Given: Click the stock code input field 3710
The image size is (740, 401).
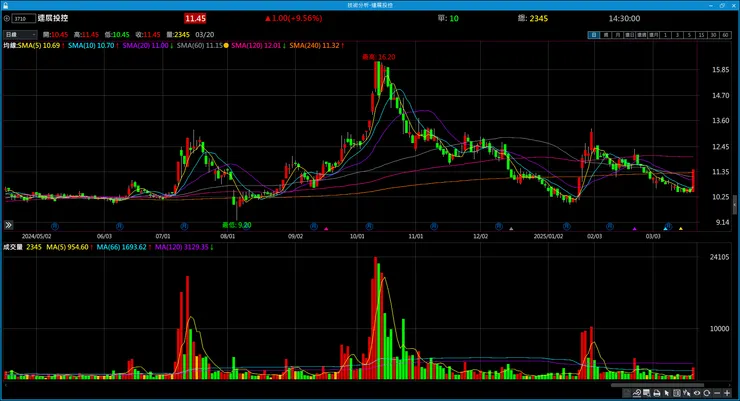Looking at the screenshot, I should coord(24,18).
